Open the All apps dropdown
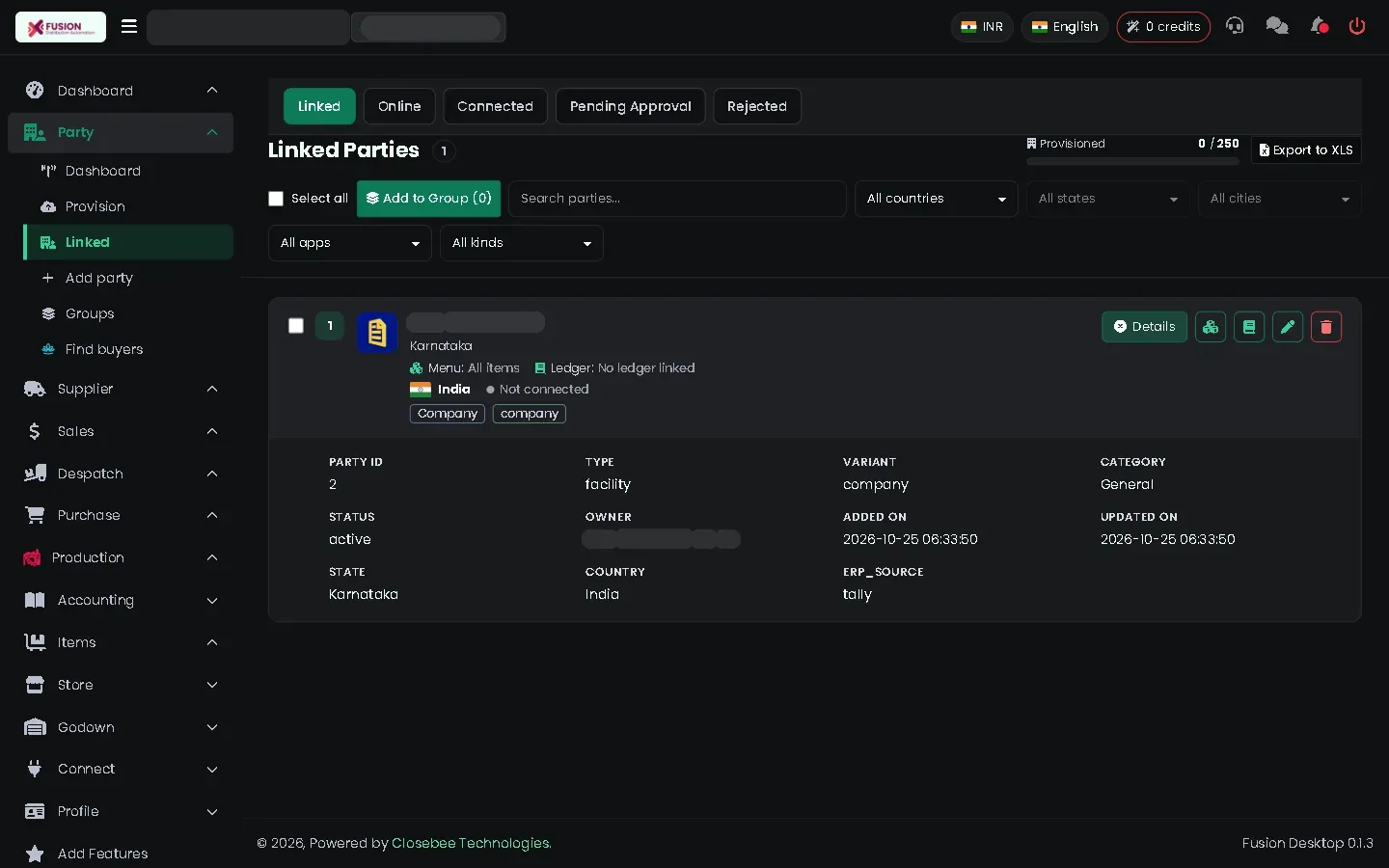The image size is (1389, 868). (x=349, y=243)
